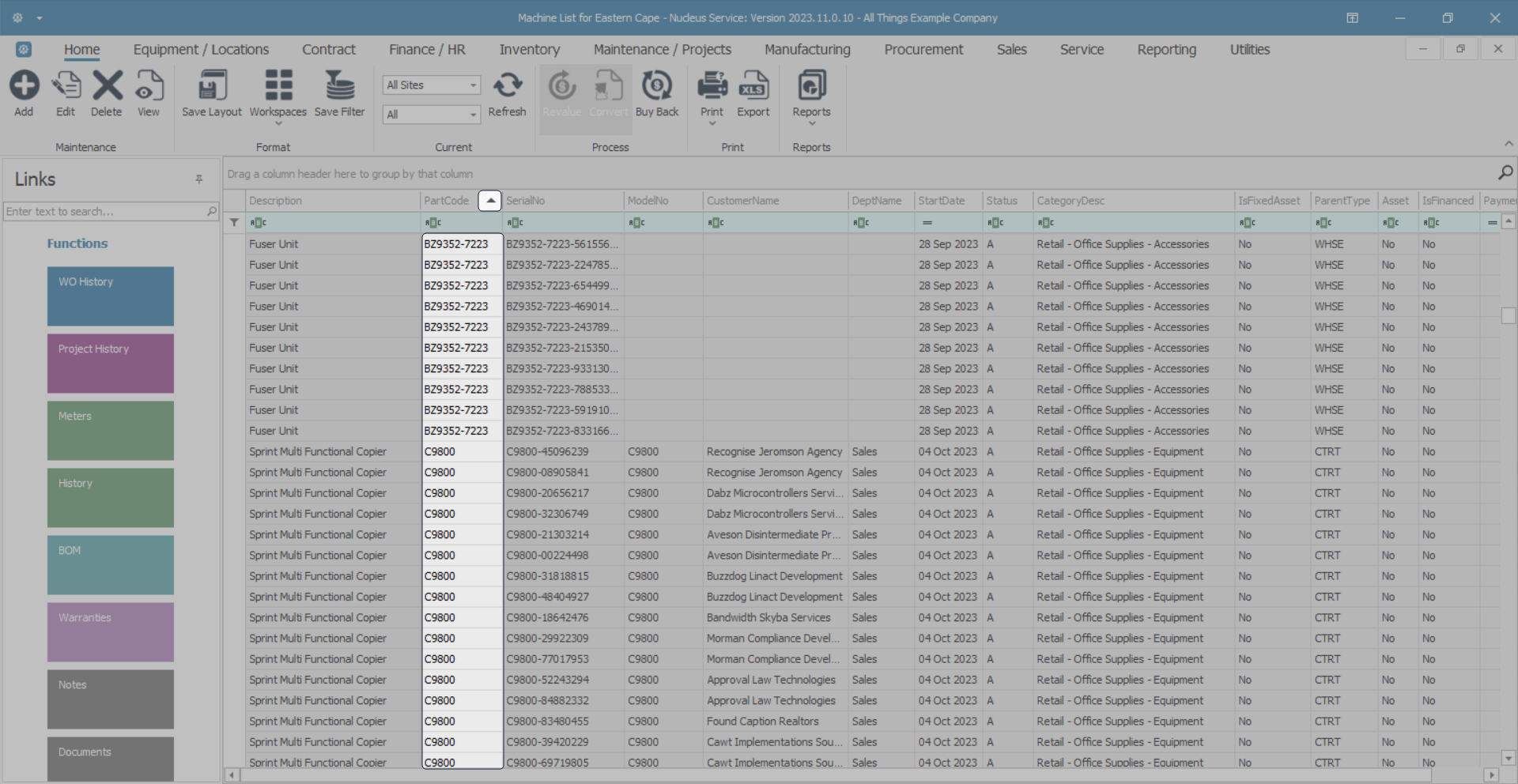Sort by the StartDate column header
This screenshot has width=1518, height=784.
coord(948,201)
